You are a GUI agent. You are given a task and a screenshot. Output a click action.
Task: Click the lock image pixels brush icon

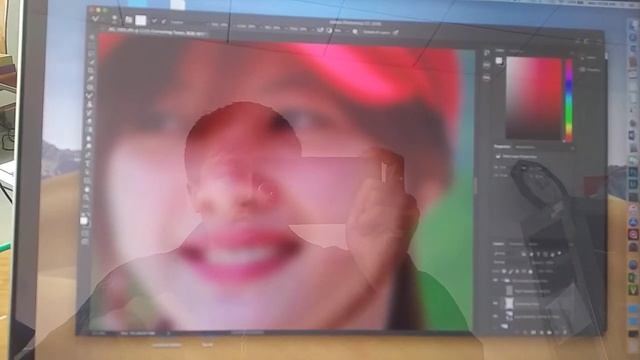click(511, 271)
